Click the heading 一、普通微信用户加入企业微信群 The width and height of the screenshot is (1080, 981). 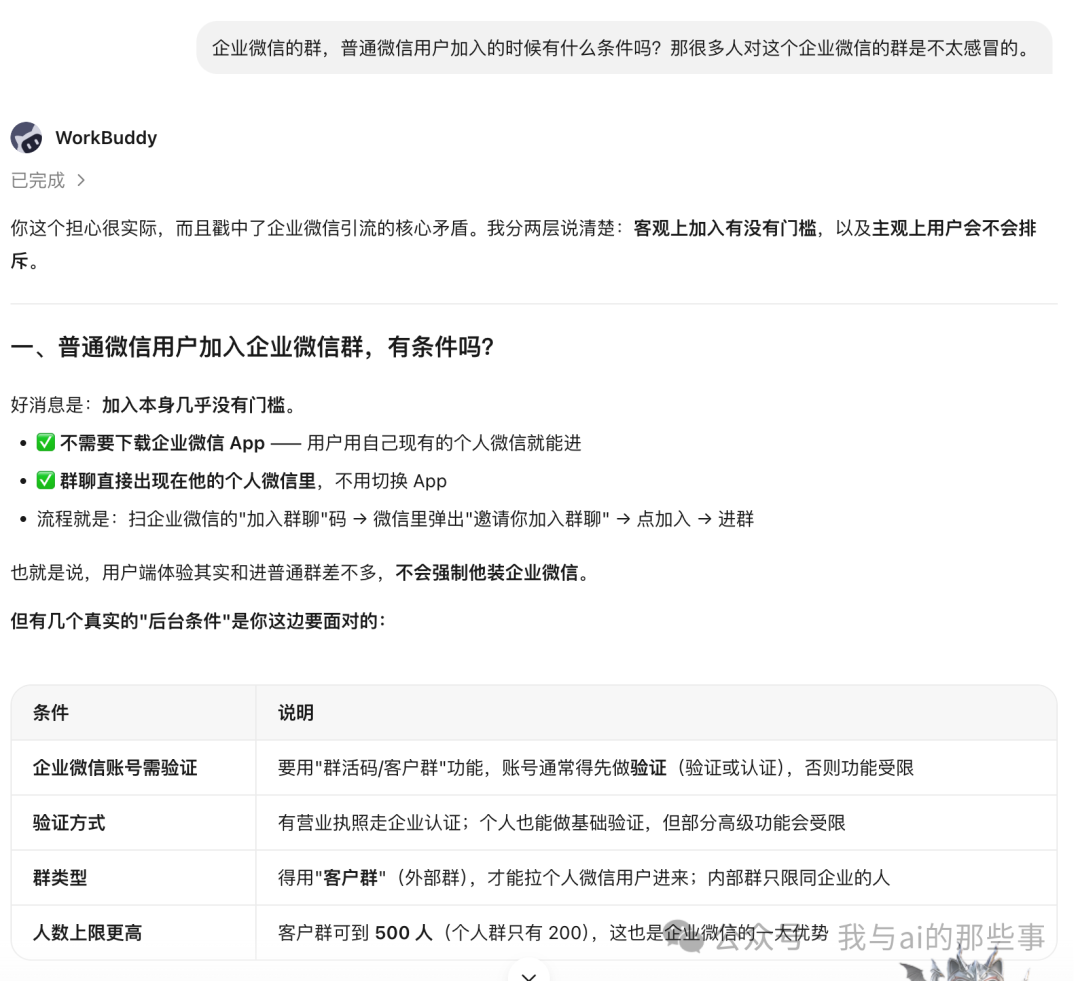(x=252, y=347)
